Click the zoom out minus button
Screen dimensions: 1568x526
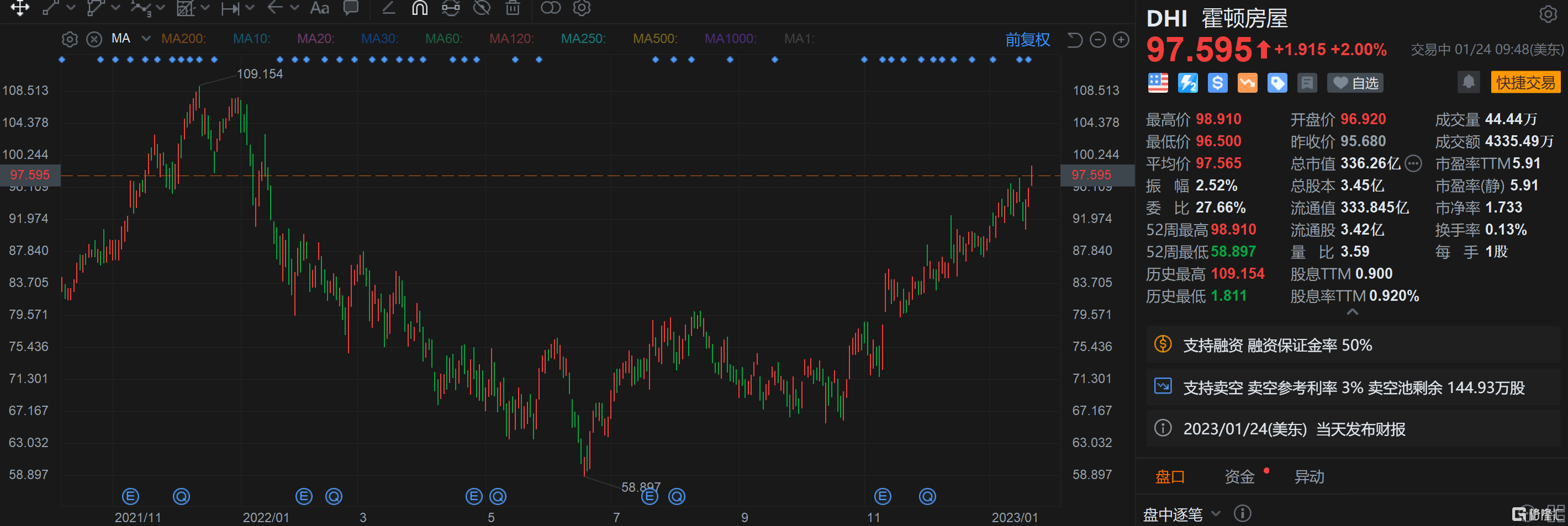[1097, 40]
